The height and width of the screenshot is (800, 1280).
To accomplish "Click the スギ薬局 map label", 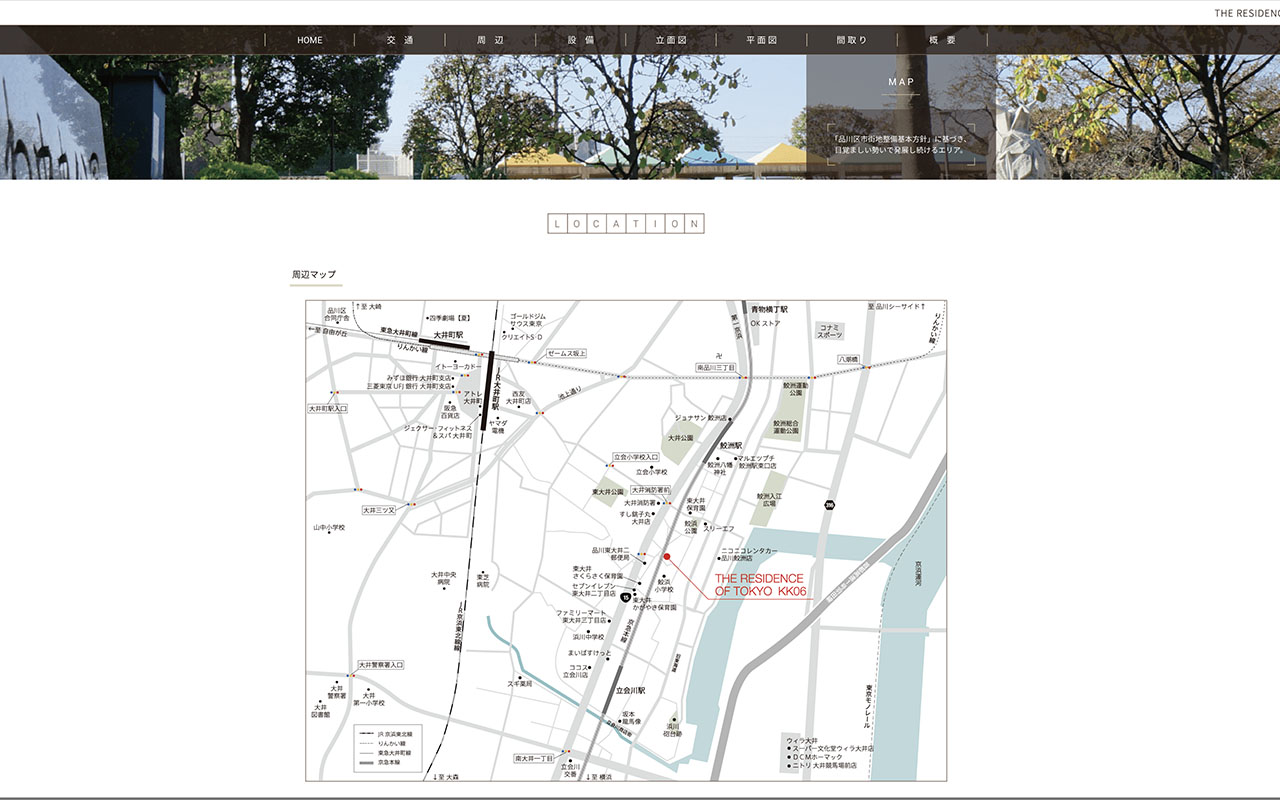I will [520, 683].
